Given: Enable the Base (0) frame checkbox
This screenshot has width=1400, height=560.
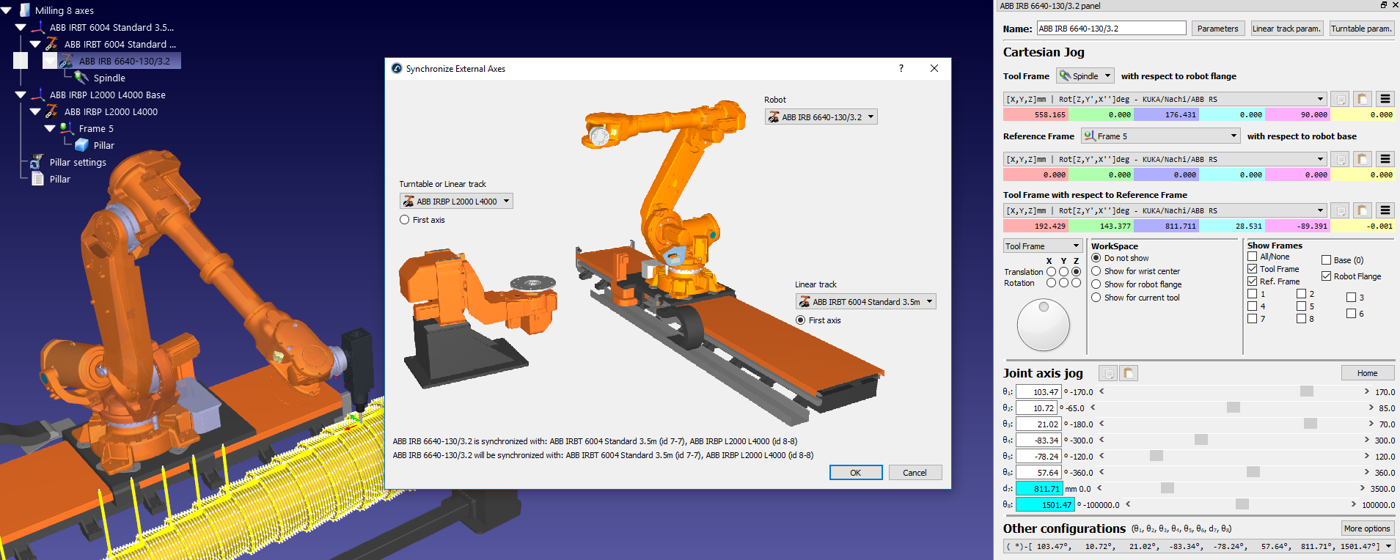Looking at the screenshot, I should tap(1327, 260).
